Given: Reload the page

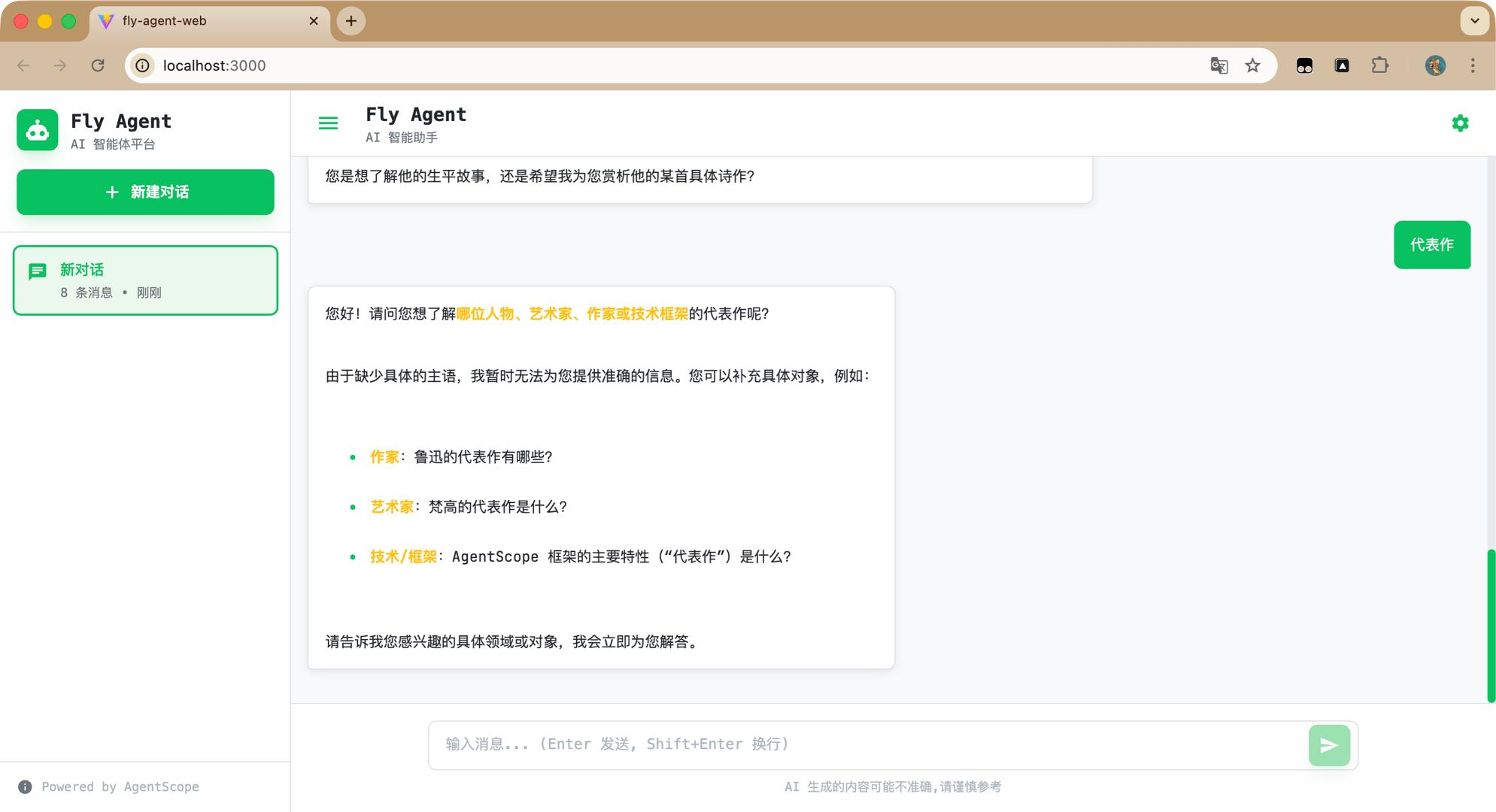Looking at the screenshot, I should [98, 65].
